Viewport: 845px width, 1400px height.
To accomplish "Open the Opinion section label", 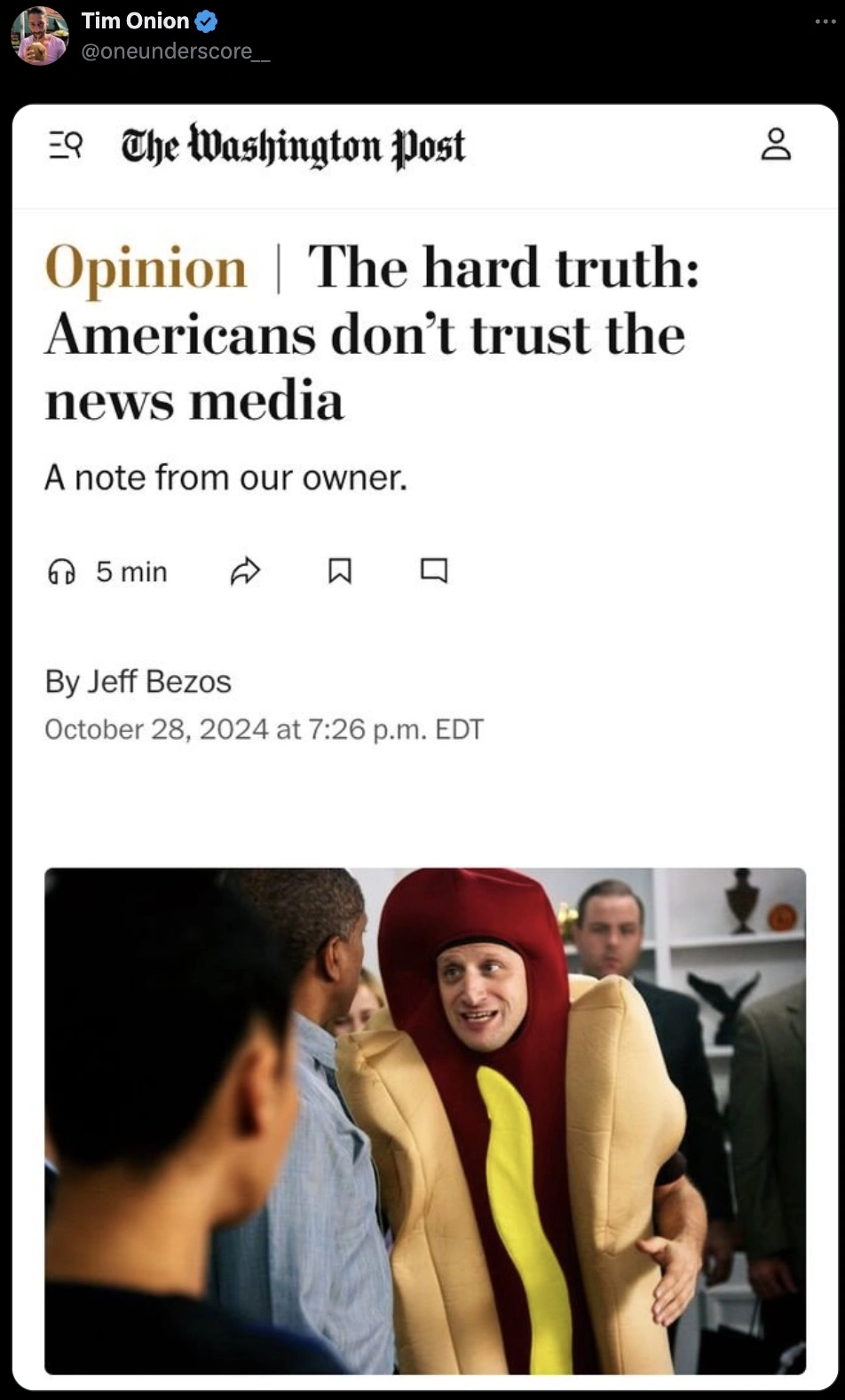I will [x=146, y=268].
